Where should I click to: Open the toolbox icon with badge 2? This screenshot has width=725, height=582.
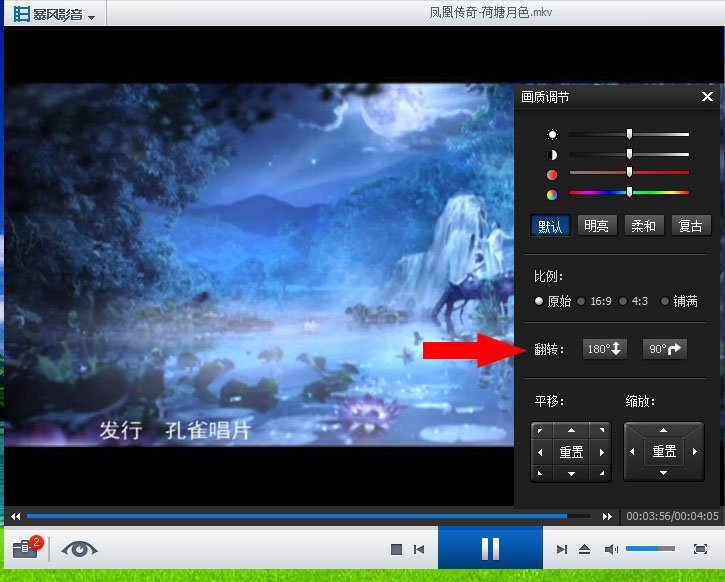(x=26, y=548)
